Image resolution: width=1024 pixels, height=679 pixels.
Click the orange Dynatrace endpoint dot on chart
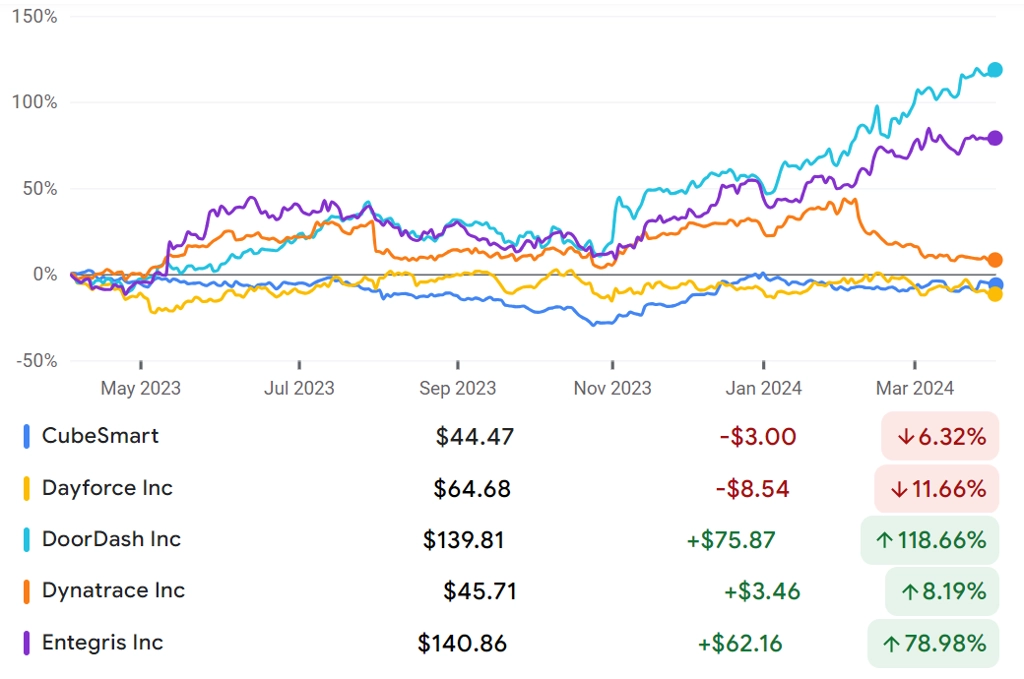click(995, 260)
